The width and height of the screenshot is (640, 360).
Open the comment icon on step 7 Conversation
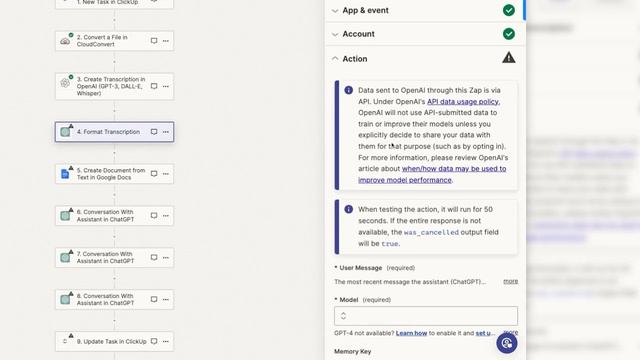point(154,258)
